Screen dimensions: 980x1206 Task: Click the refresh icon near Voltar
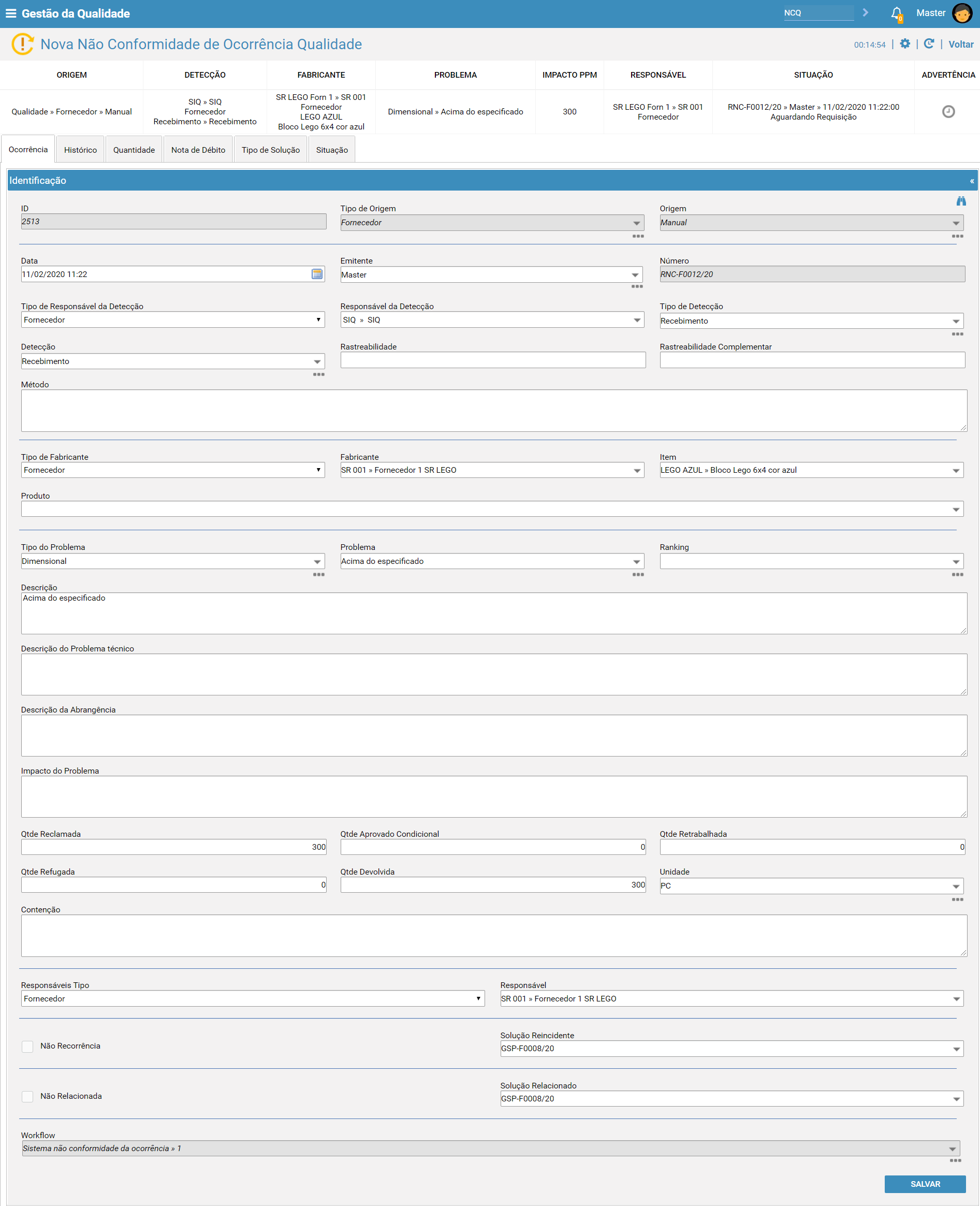point(929,44)
